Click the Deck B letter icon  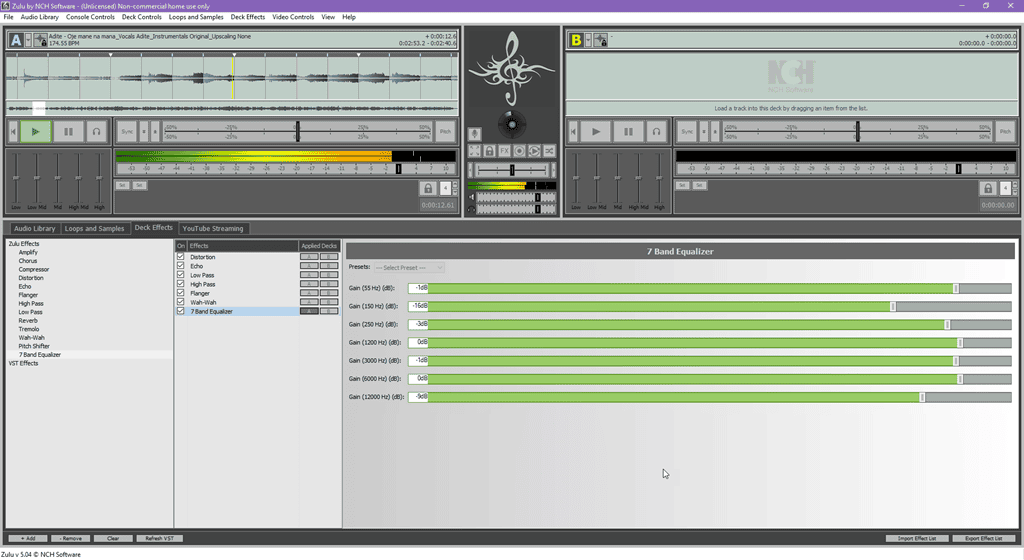coord(575,40)
